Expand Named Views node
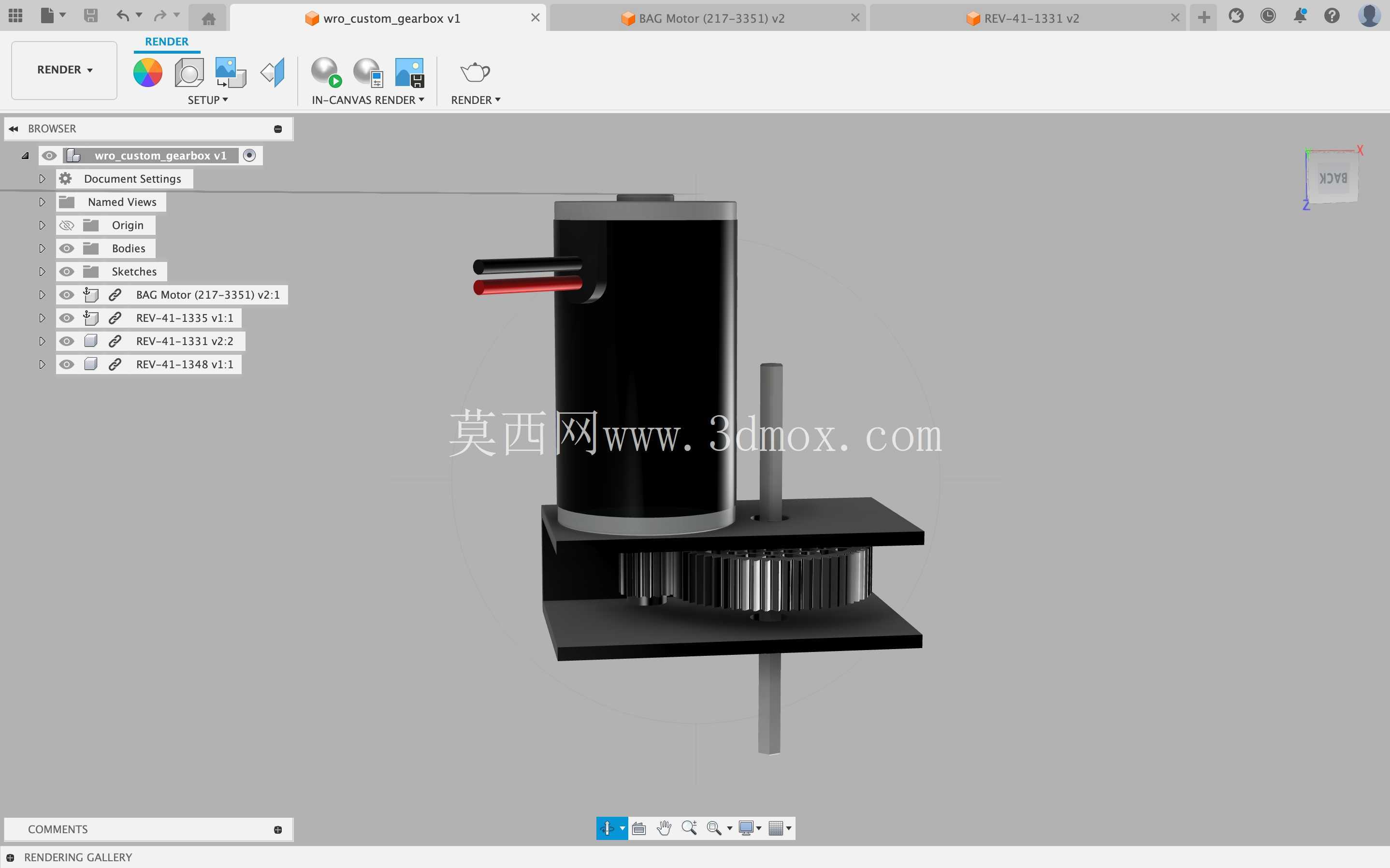The image size is (1390, 868). 42,202
